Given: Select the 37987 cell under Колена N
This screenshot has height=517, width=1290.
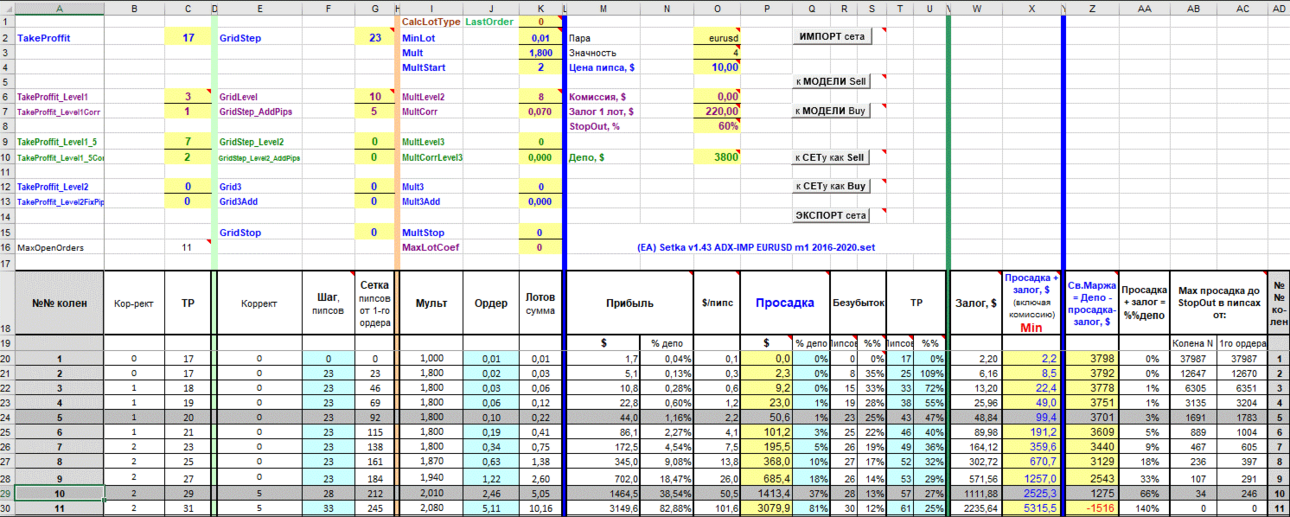Looking at the screenshot, I should pyautogui.click(x=1194, y=357).
